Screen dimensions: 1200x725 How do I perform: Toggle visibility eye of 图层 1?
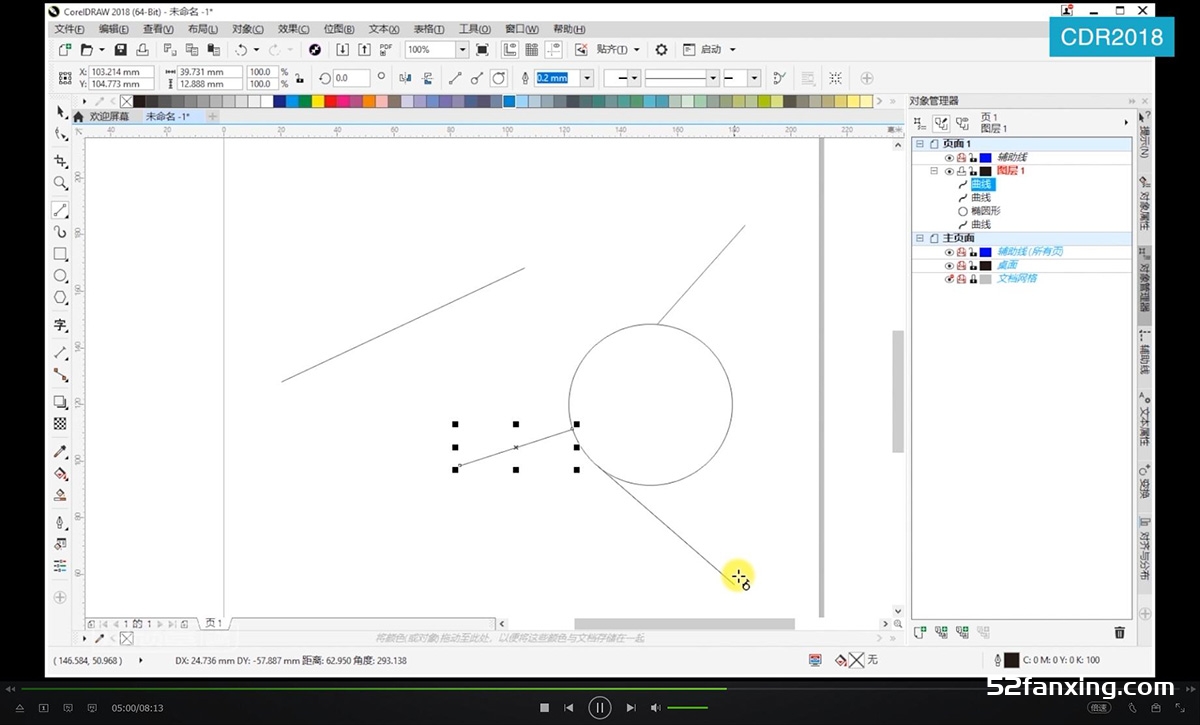click(x=949, y=171)
